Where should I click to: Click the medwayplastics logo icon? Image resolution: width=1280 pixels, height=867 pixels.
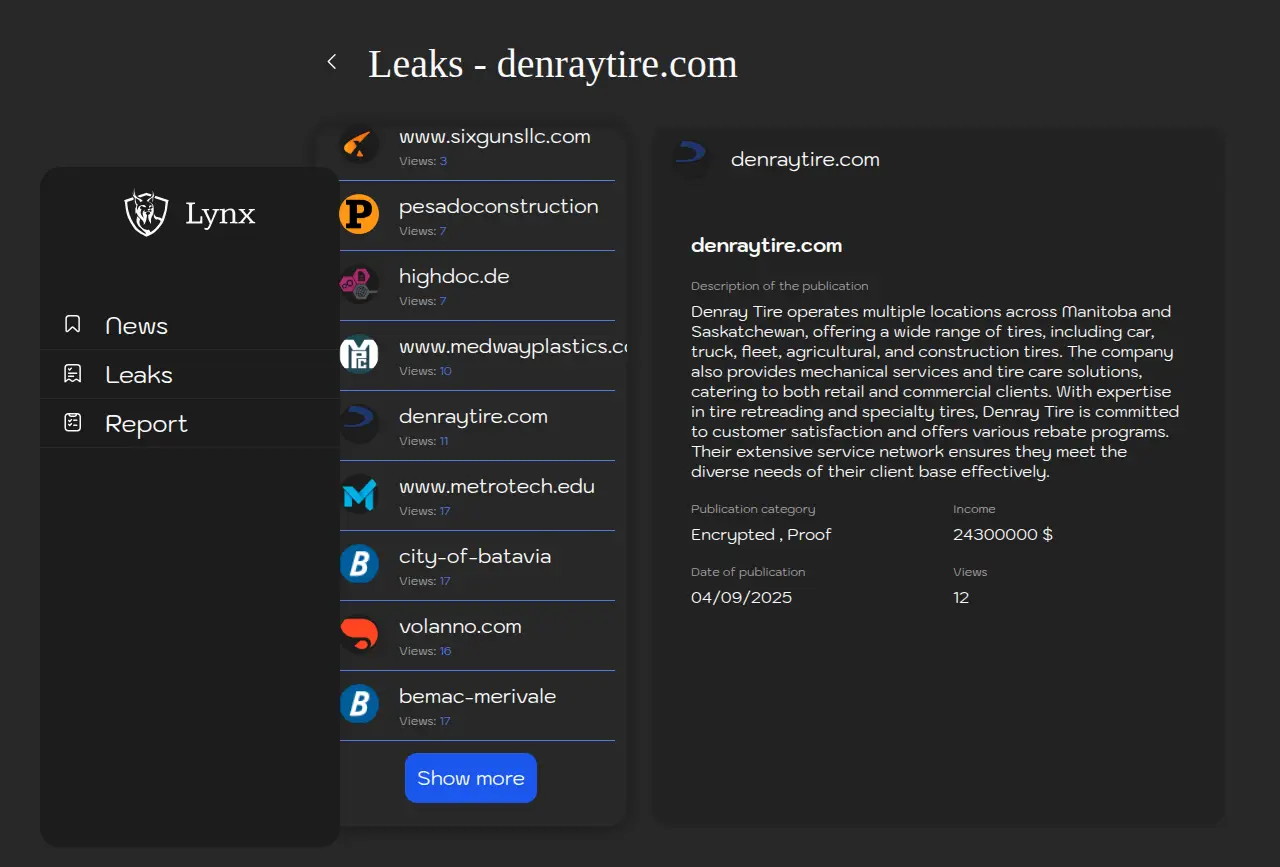(x=359, y=355)
